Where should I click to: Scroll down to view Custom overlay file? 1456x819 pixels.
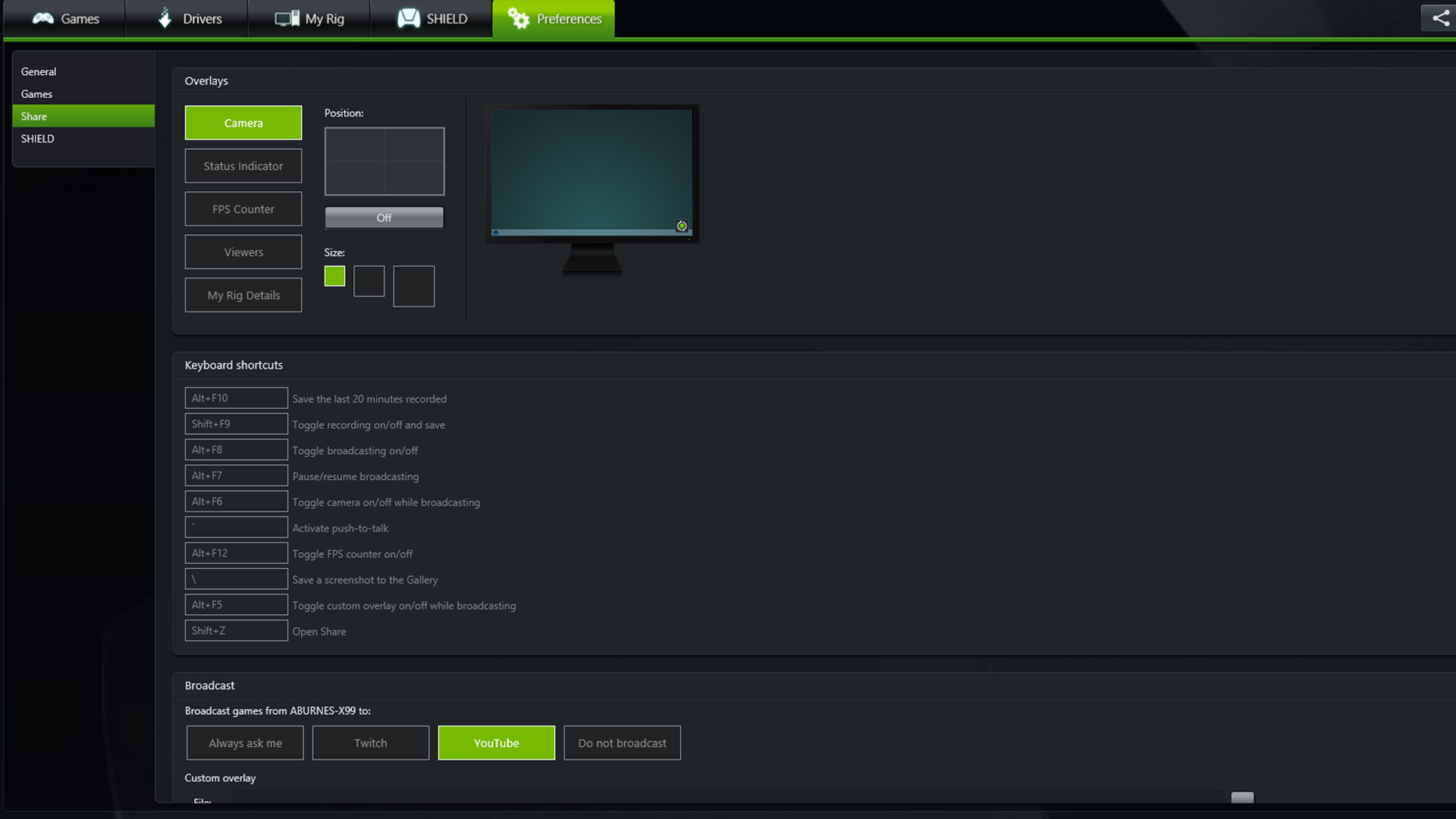(x=1243, y=797)
